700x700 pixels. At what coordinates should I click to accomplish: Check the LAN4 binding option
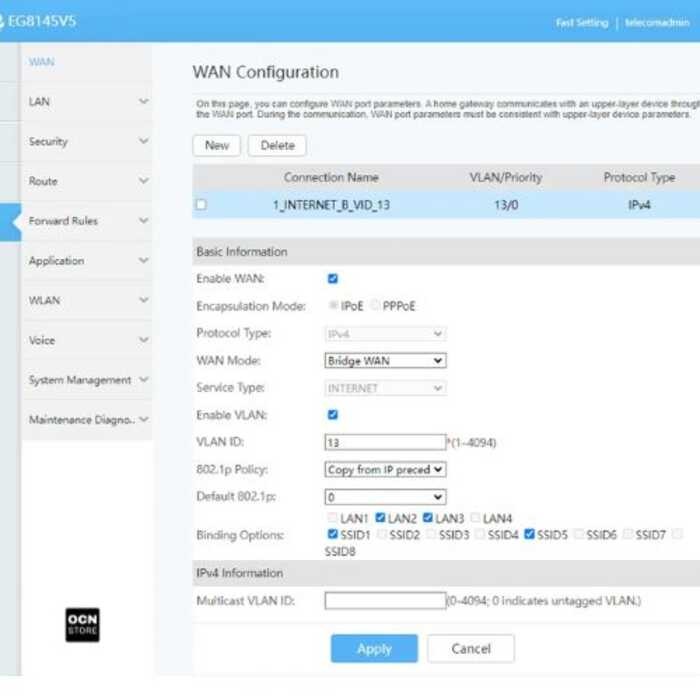click(475, 518)
